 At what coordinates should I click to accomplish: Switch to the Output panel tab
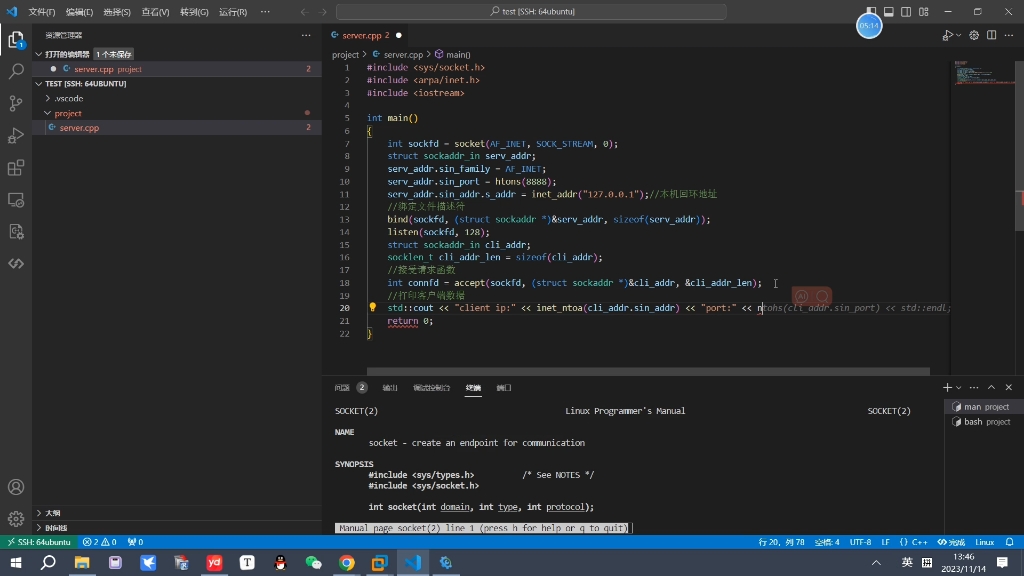coord(390,387)
